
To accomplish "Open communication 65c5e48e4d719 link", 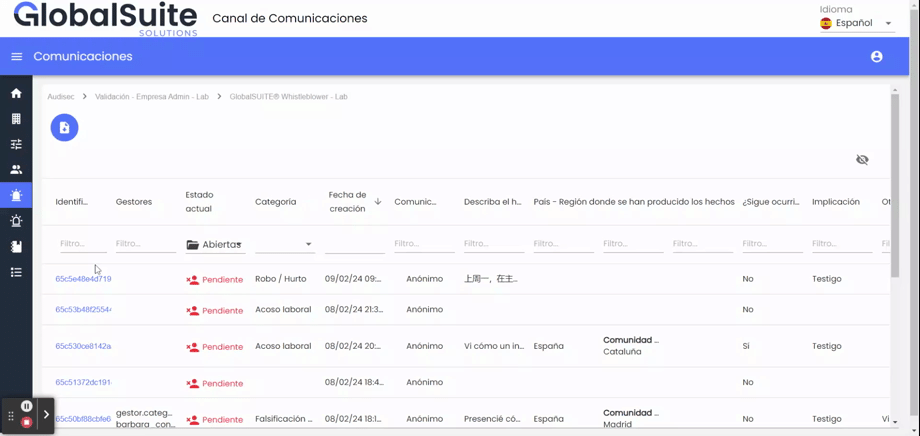I will click(x=83, y=279).
